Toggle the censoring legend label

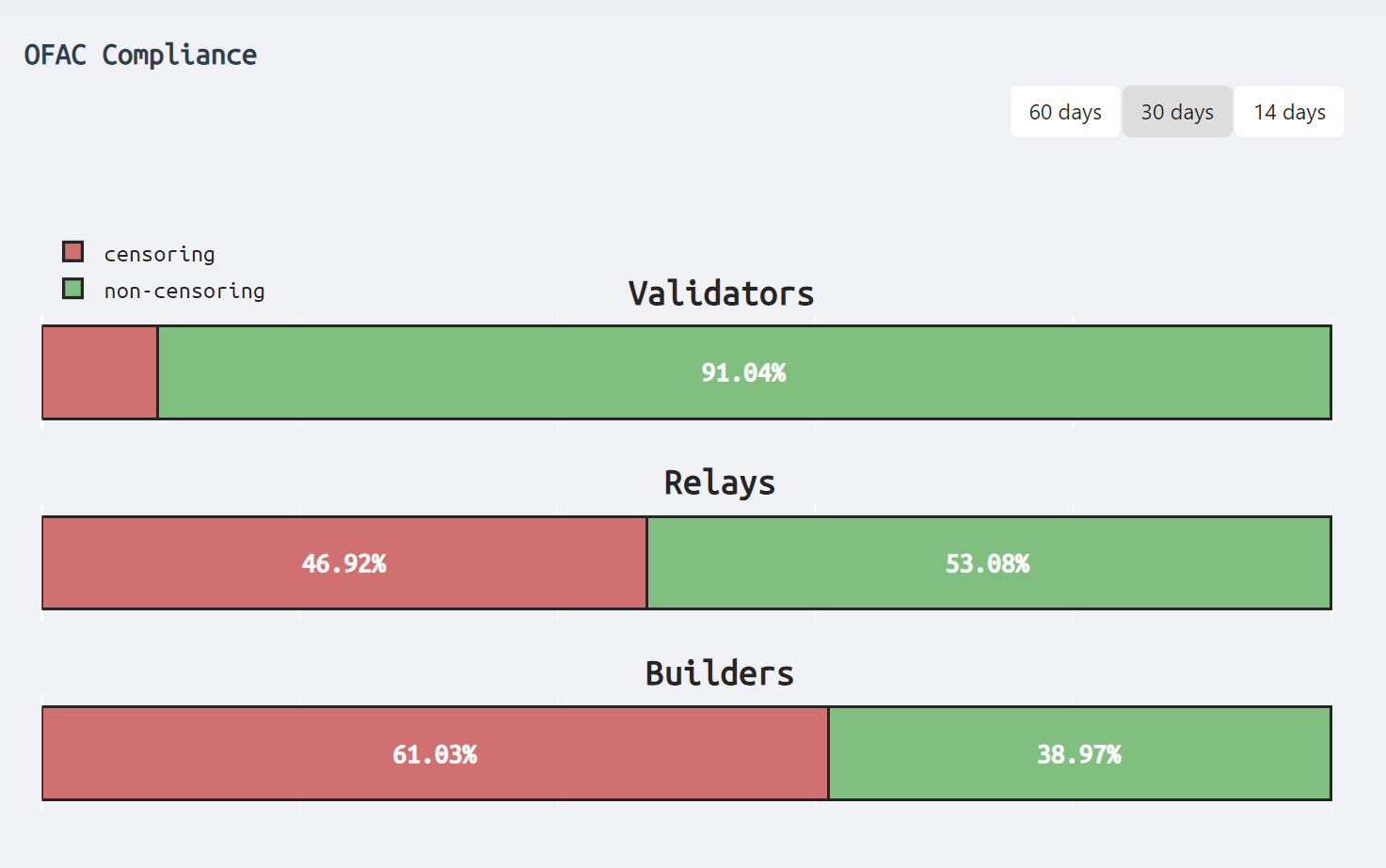point(159,254)
